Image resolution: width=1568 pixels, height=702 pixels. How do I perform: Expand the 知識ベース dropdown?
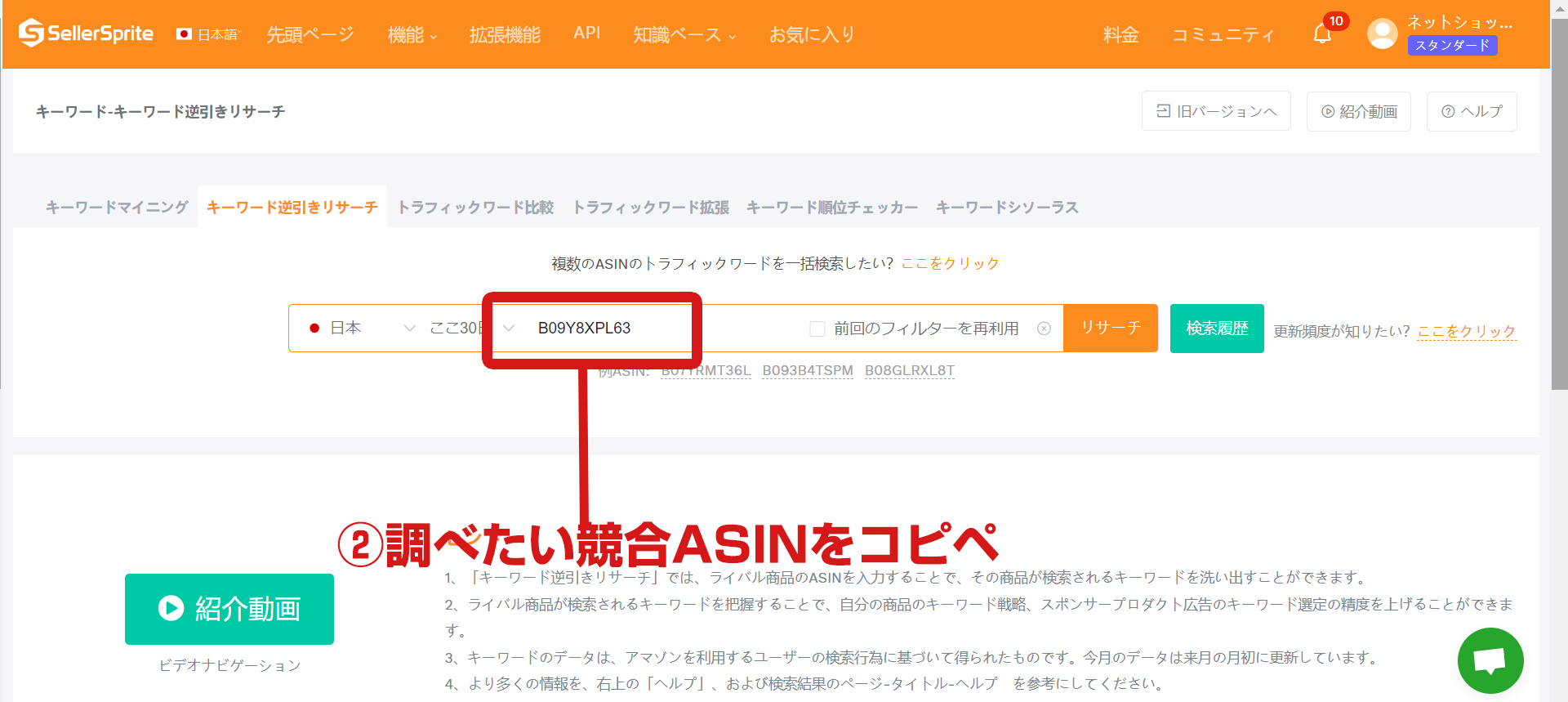(x=684, y=34)
